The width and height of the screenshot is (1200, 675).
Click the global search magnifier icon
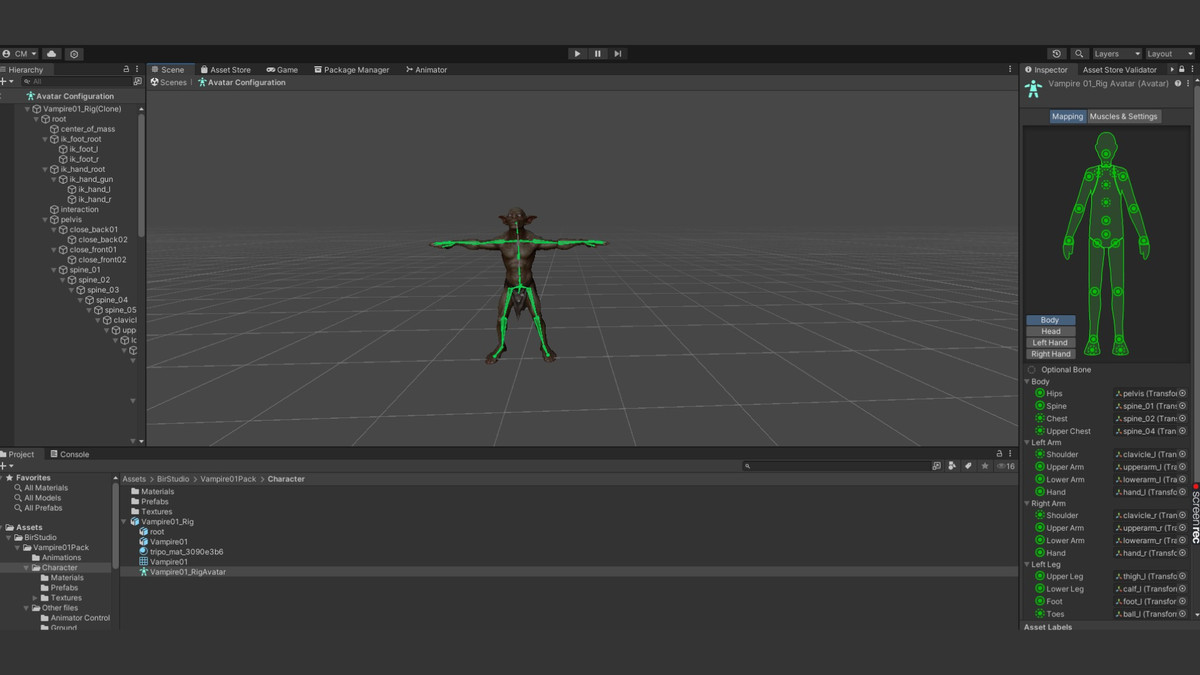click(x=1079, y=54)
